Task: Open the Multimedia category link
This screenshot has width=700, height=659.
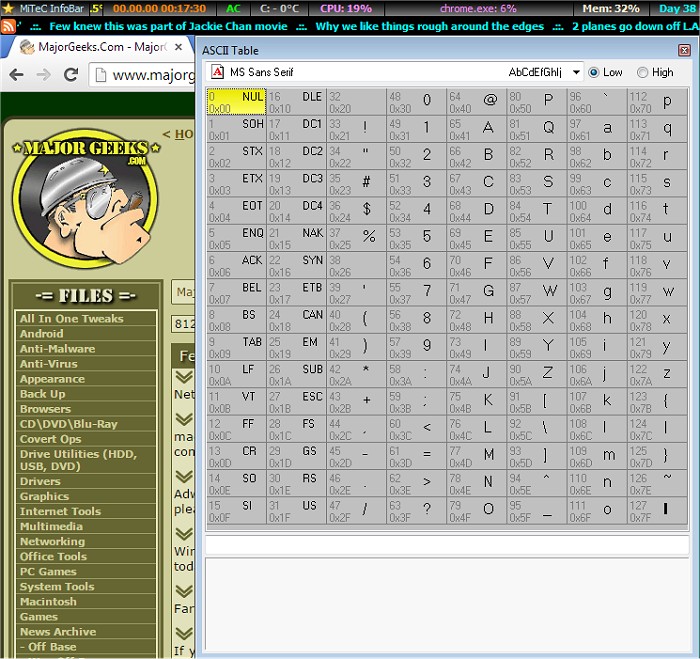Action: (x=51, y=526)
